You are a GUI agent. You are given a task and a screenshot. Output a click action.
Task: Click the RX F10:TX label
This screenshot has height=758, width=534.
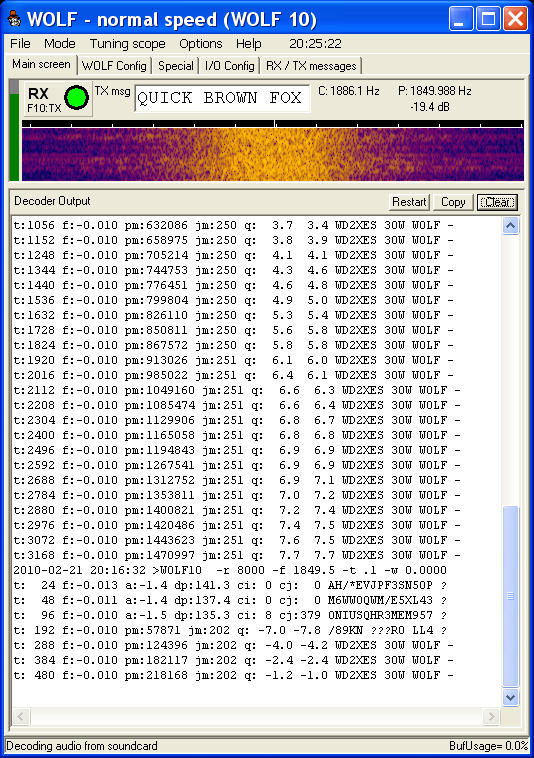(x=44, y=100)
